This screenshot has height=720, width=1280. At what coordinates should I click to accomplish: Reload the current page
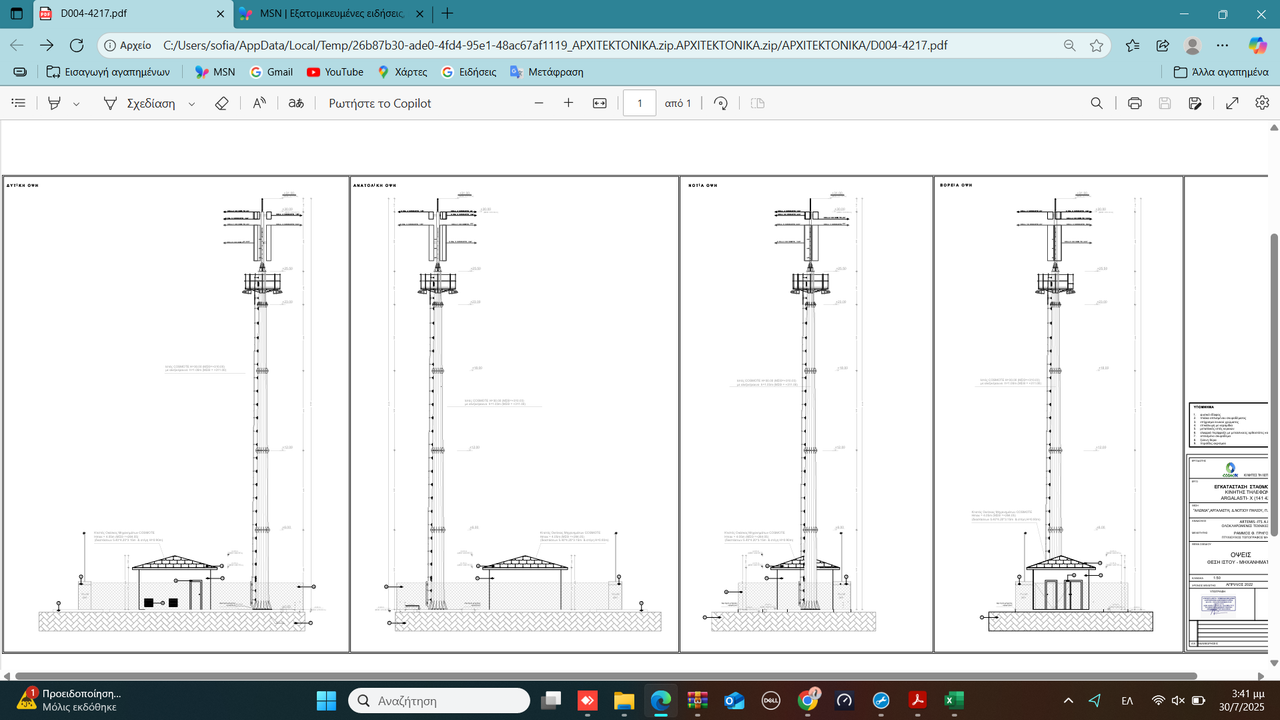[x=77, y=45]
